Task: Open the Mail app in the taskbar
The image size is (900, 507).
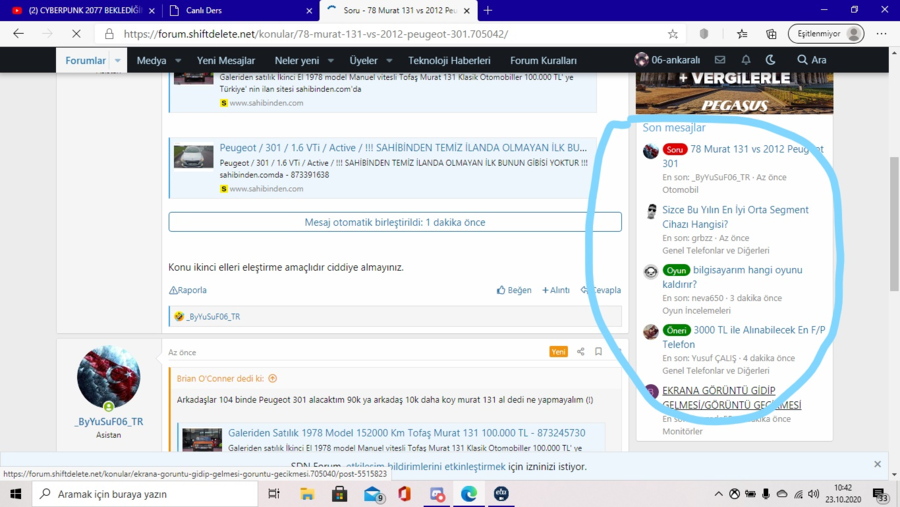Action: click(372, 494)
